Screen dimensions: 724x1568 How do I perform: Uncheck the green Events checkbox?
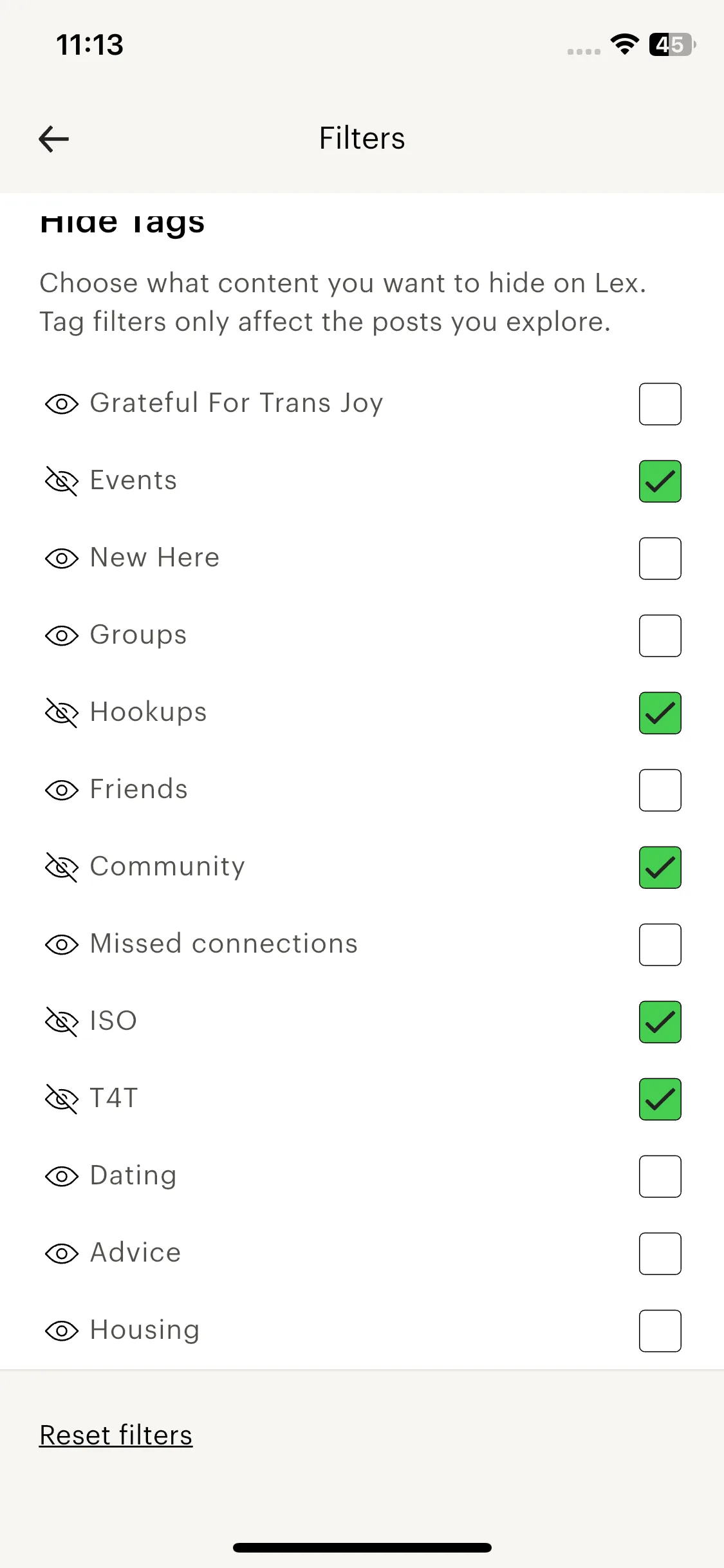click(x=660, y=481)
